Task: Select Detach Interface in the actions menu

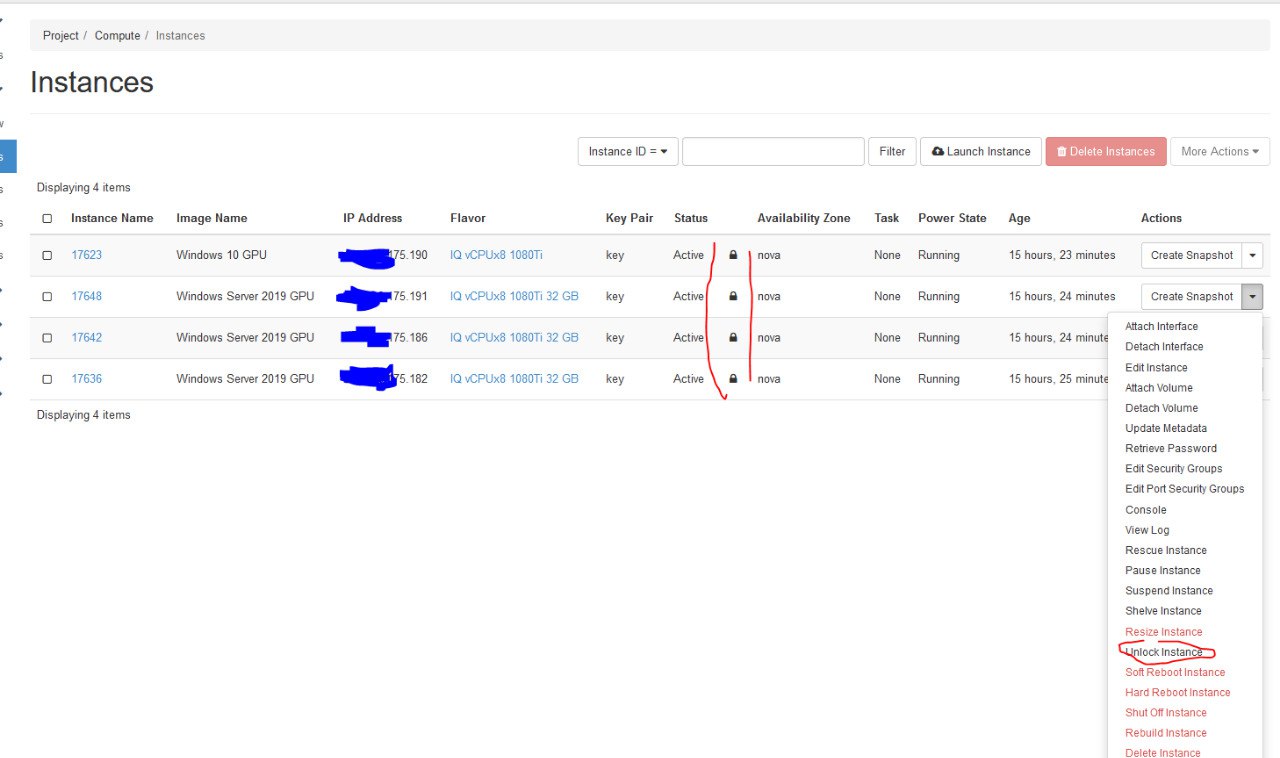Action: (x=1164, y=346)
